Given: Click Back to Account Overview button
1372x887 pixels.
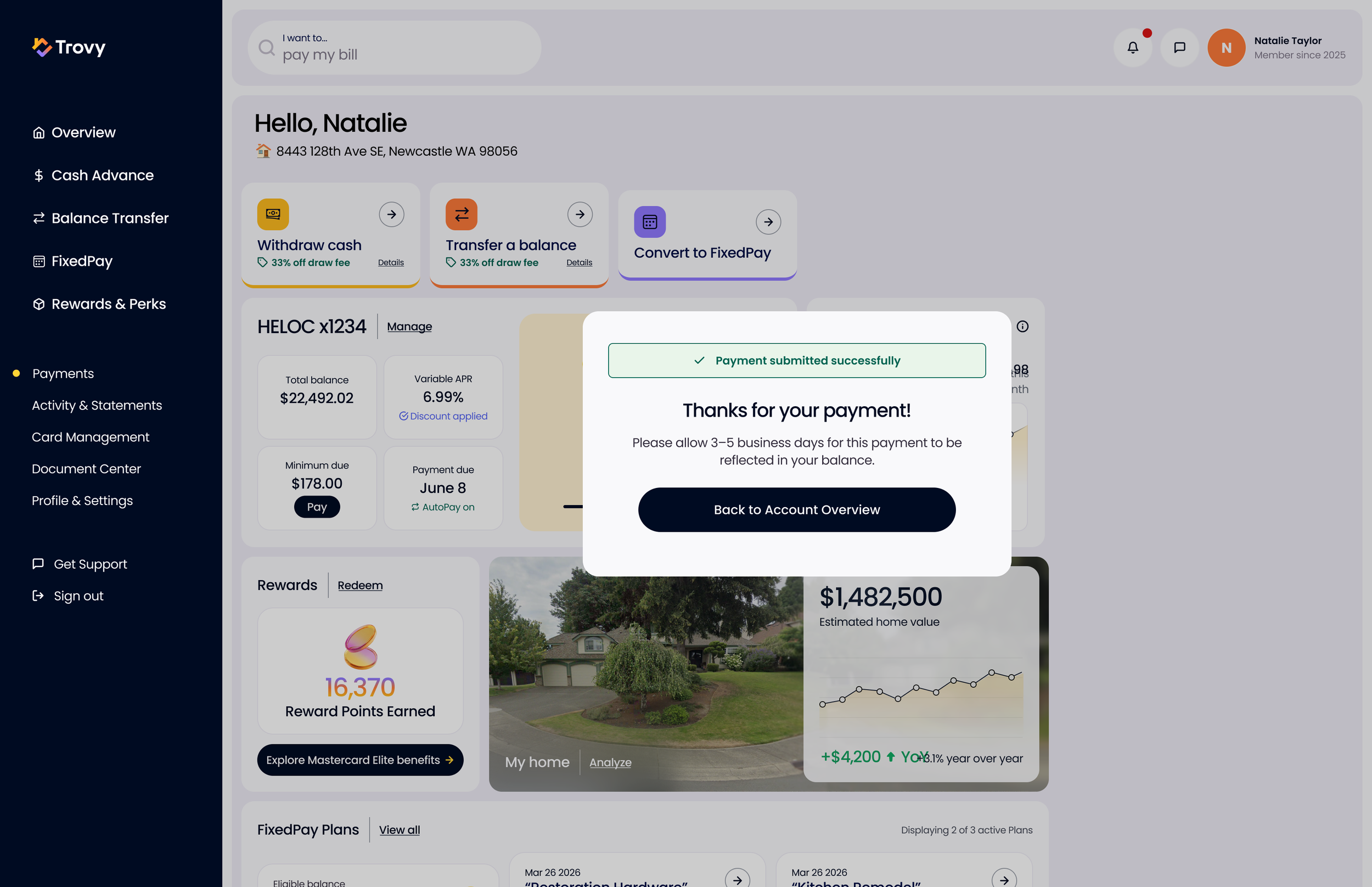Looking at the screenshot, I should click(797, 510).
